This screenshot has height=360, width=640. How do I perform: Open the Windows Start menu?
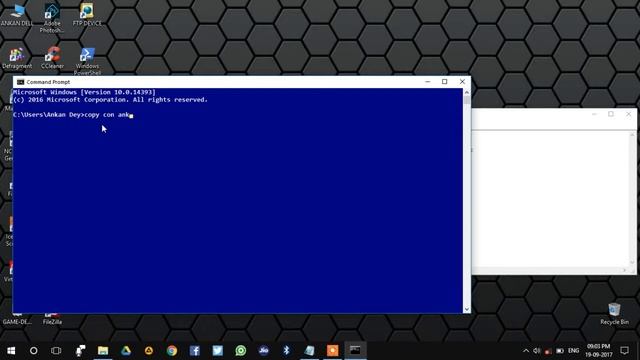point(11,351)
